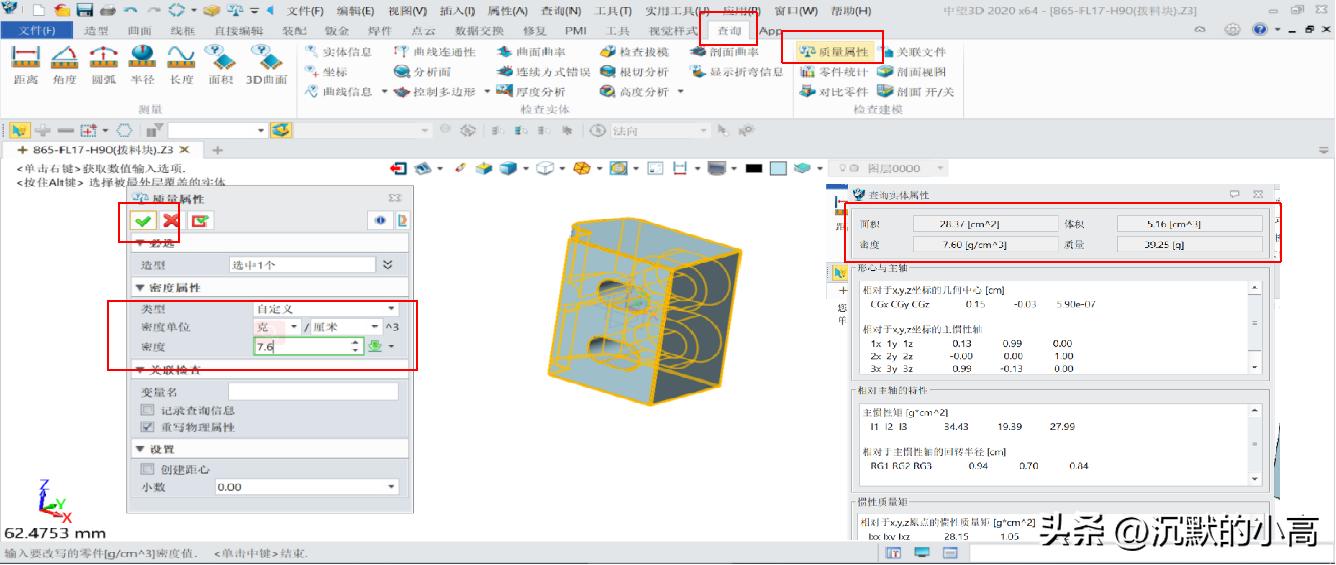Open the 克 mass unit dropdown
1336x565 pixels.
pos(277,327)
